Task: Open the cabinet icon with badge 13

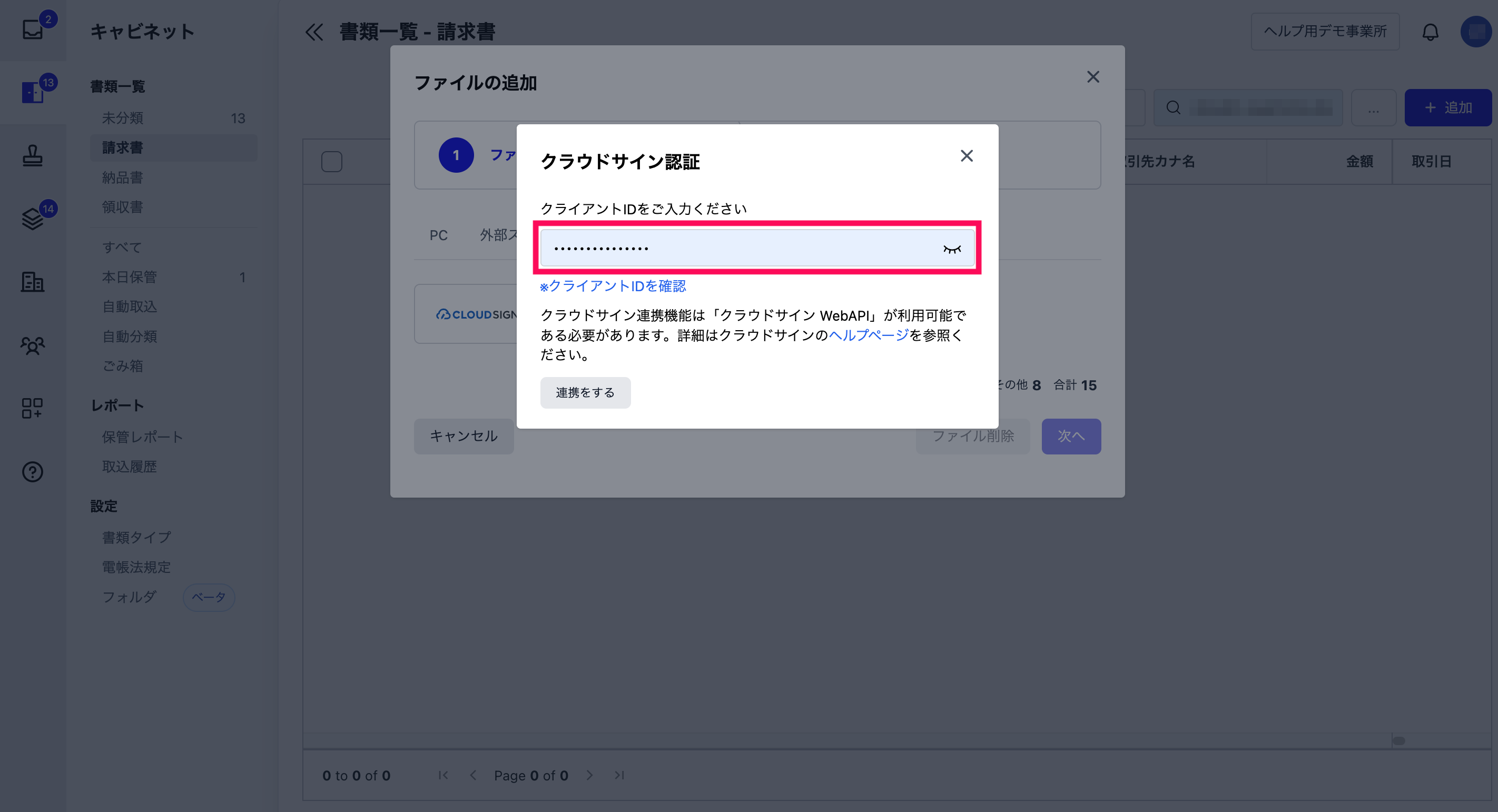Action: [33, 92]
